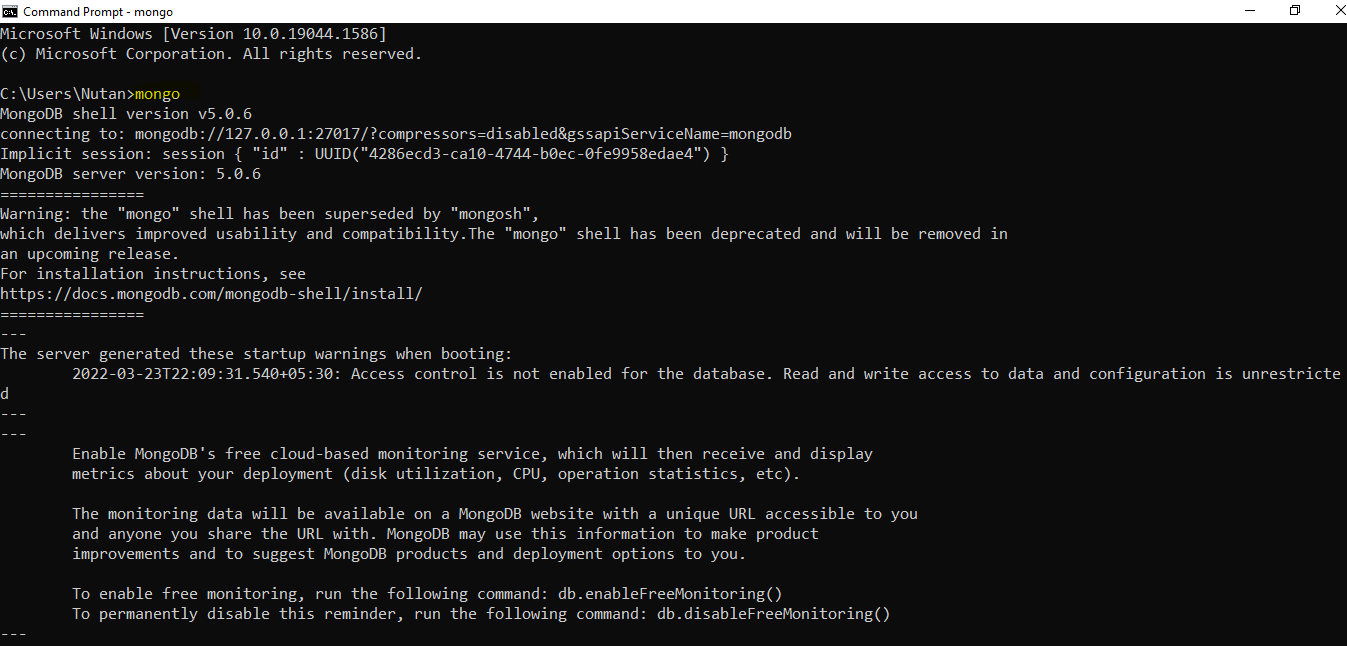Click the 'Command Prompt - mongo' title text
The image size is (1347, 646).
click(x=98, y=12)
